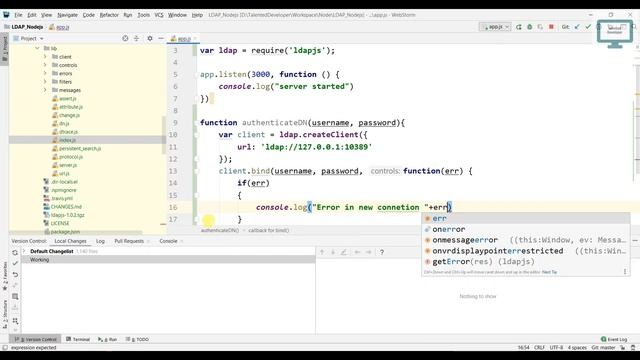Viewport: 640px width, 360px height.
Task: Stop the running process with red square
Action: [551, 27]
